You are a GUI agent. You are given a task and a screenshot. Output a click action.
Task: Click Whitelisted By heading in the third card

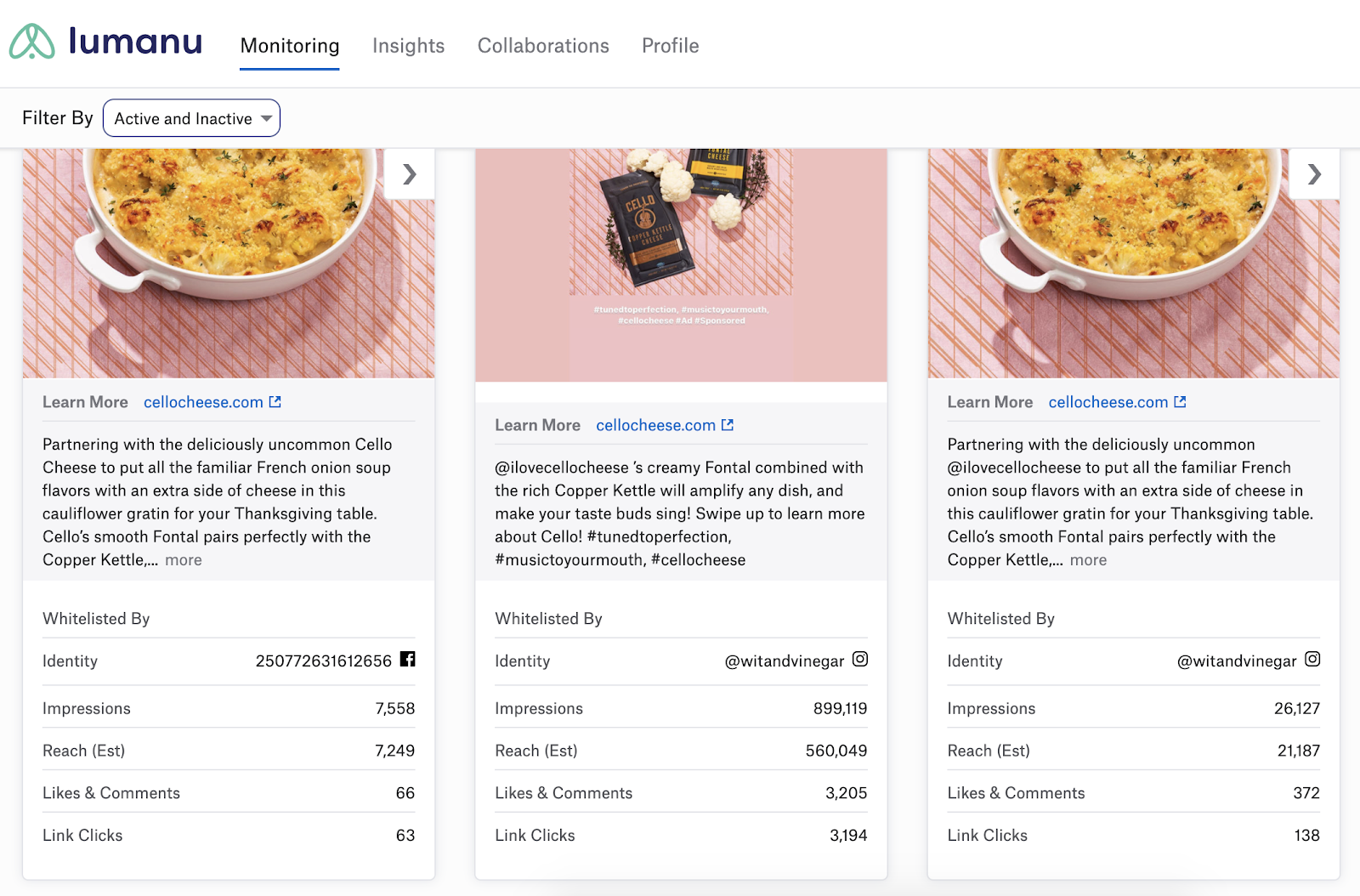click(x=1001, y=619)
